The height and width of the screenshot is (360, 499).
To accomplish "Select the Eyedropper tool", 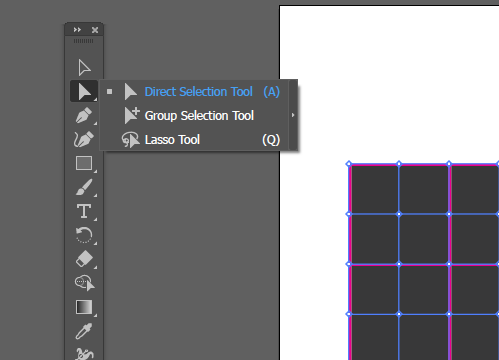I will point(84,331).
